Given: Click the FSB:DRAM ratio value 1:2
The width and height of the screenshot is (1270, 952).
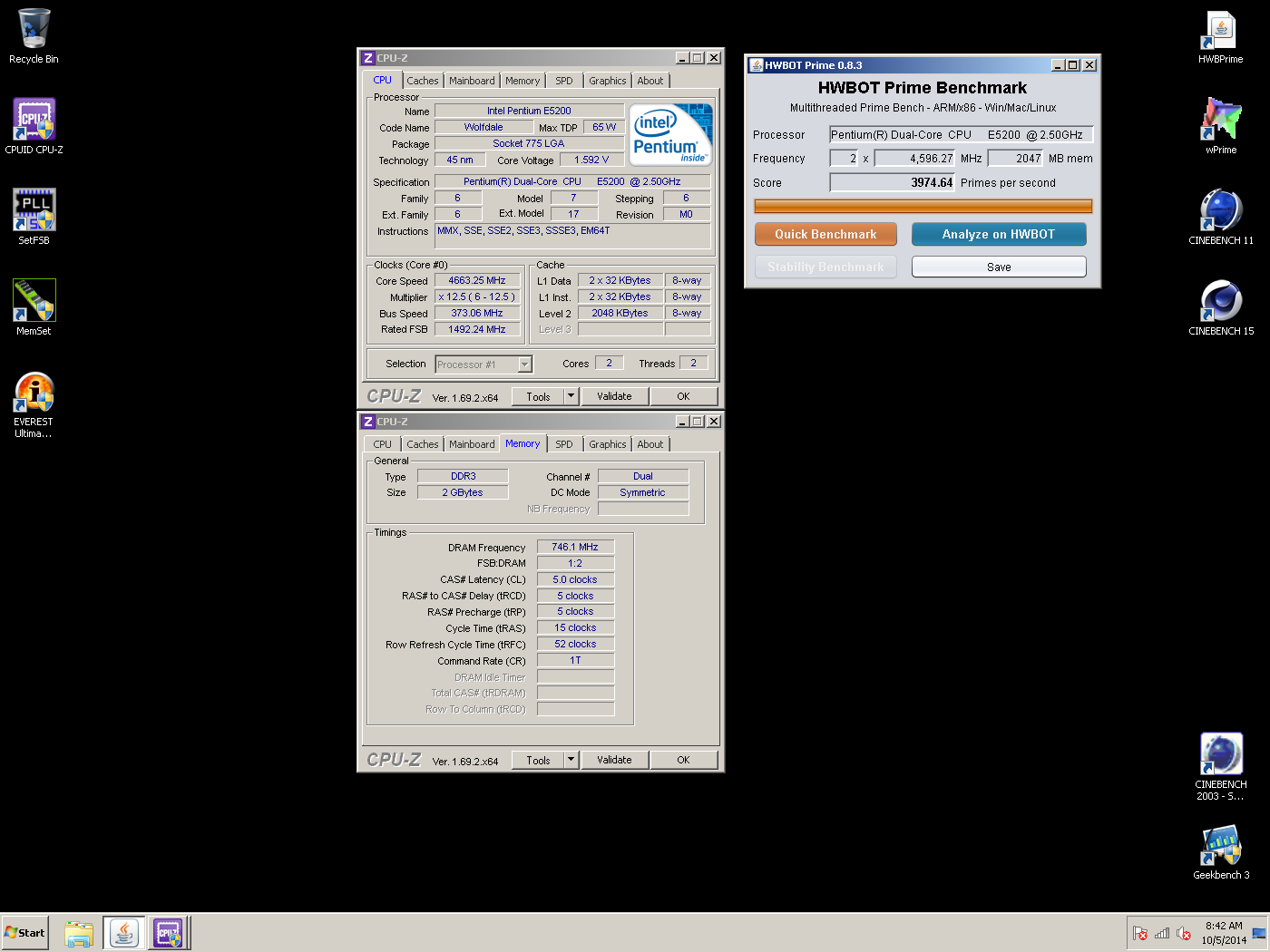Looking at the screenshot, I should [575, 563].
